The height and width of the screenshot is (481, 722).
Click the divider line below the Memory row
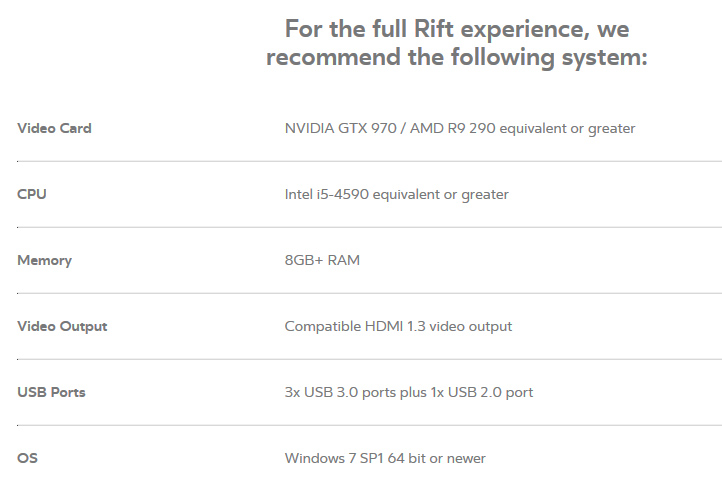click(x=369, y=293)
